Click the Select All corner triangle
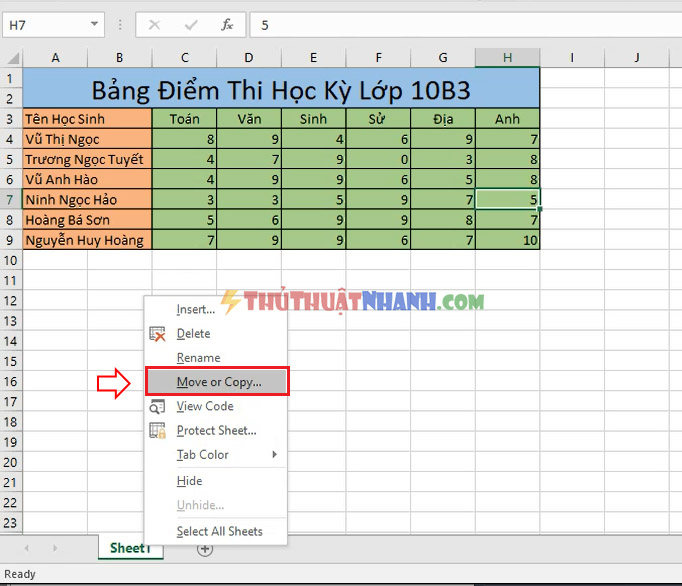Screen dimensions: 682x586 pyautogui.click(x=13, y=58)
